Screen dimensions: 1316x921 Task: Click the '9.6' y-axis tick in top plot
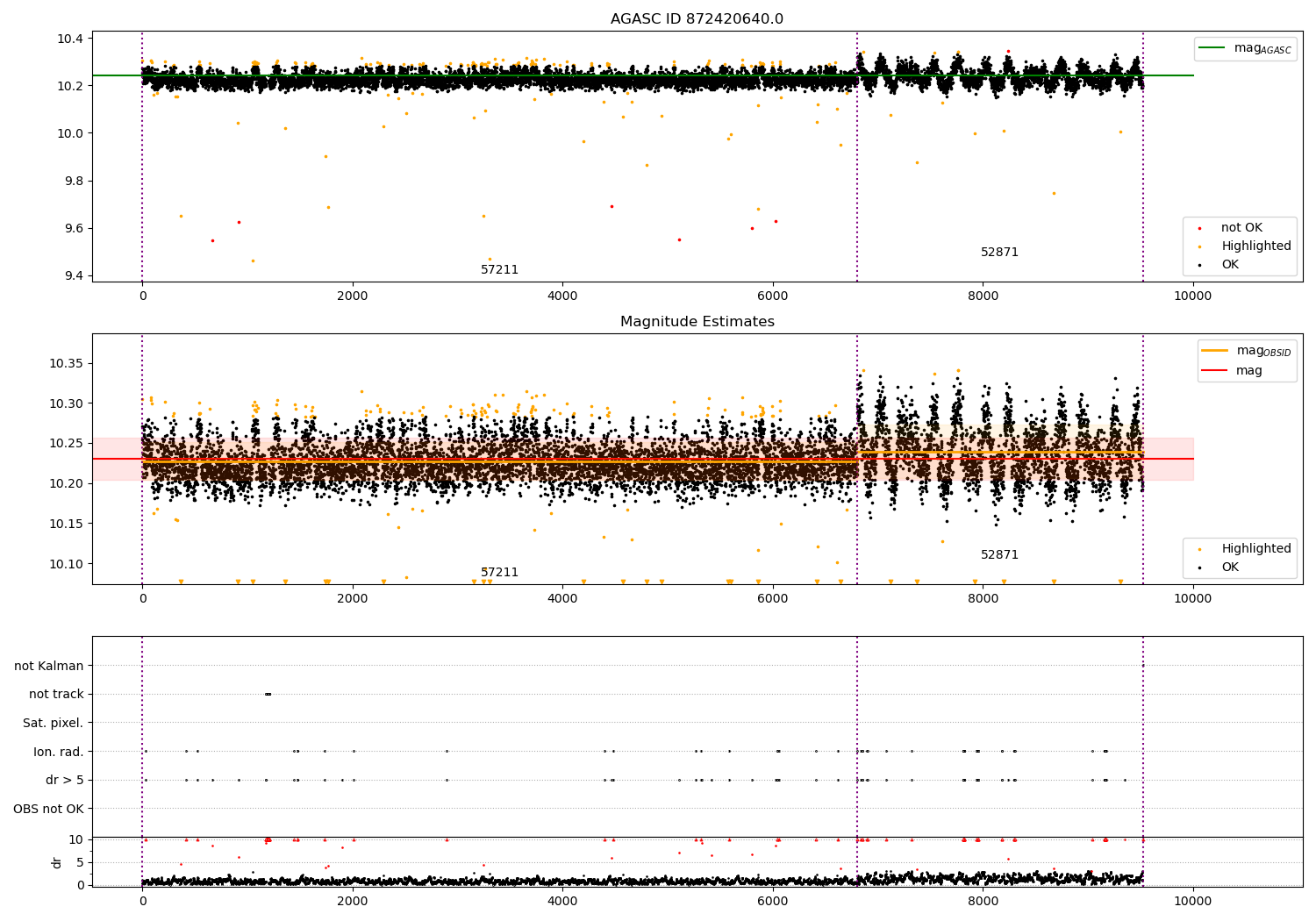click(74, 228)
